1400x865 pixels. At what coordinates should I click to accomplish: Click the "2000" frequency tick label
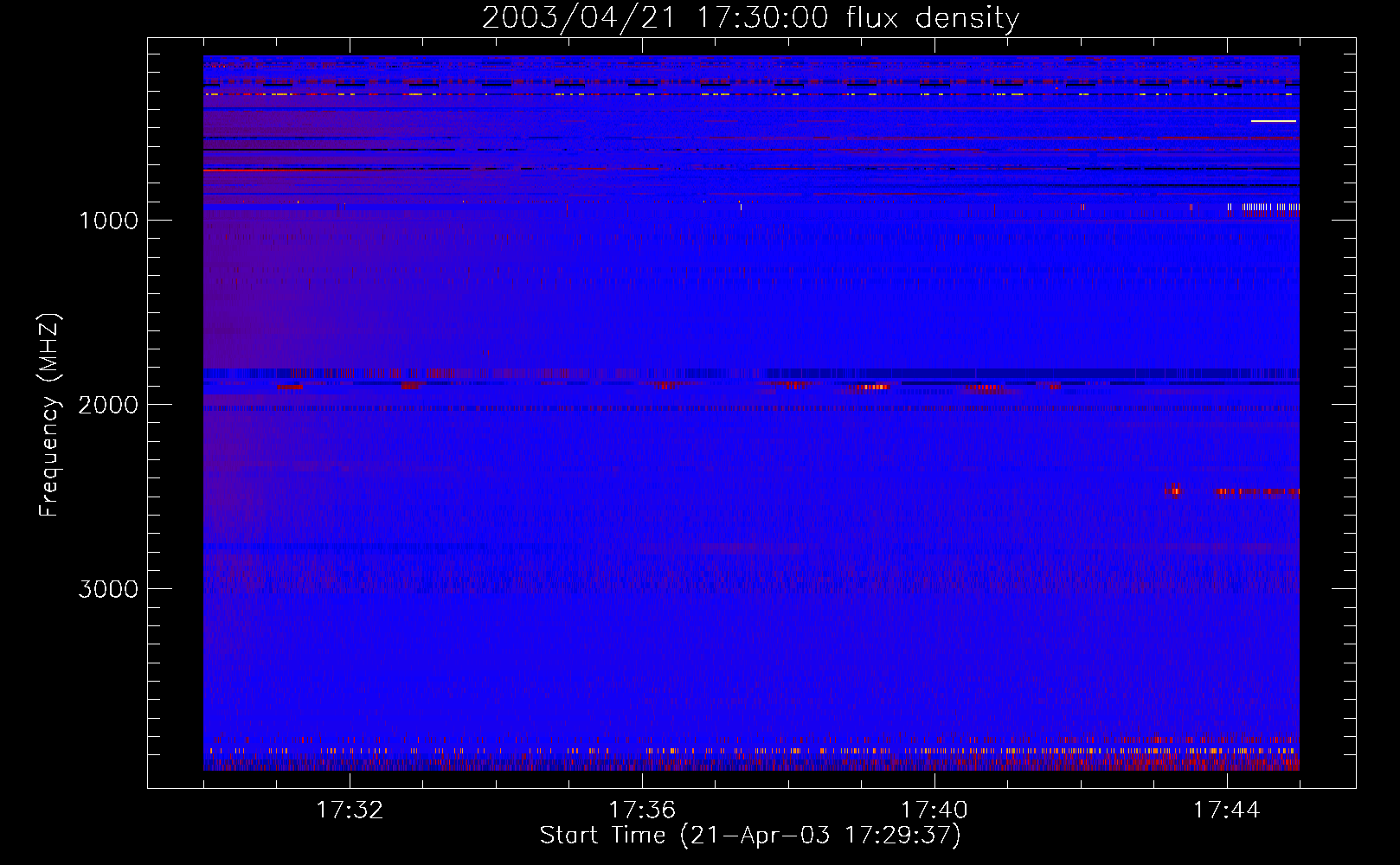coord(108,404)
